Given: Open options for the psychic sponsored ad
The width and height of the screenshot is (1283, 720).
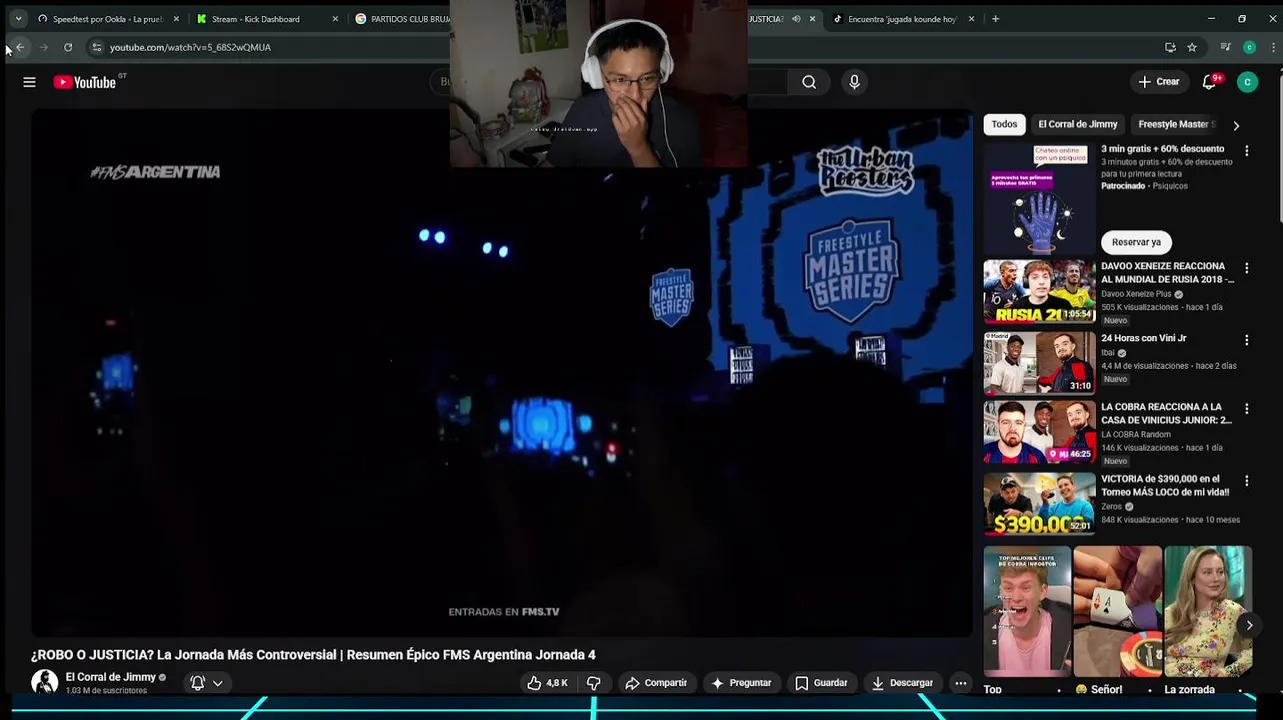Looking at the screenshot, I should click(x=1246, y=151).
